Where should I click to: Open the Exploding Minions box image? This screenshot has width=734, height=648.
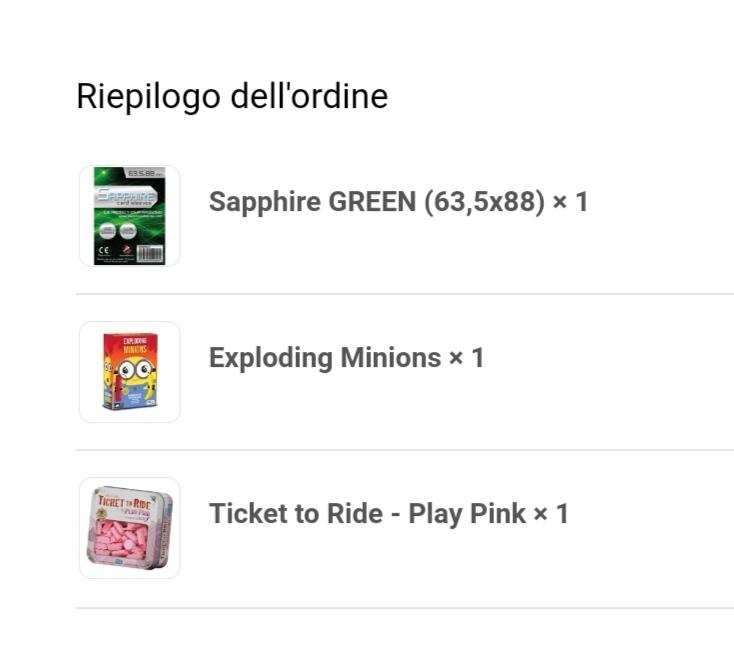point(130,372)
